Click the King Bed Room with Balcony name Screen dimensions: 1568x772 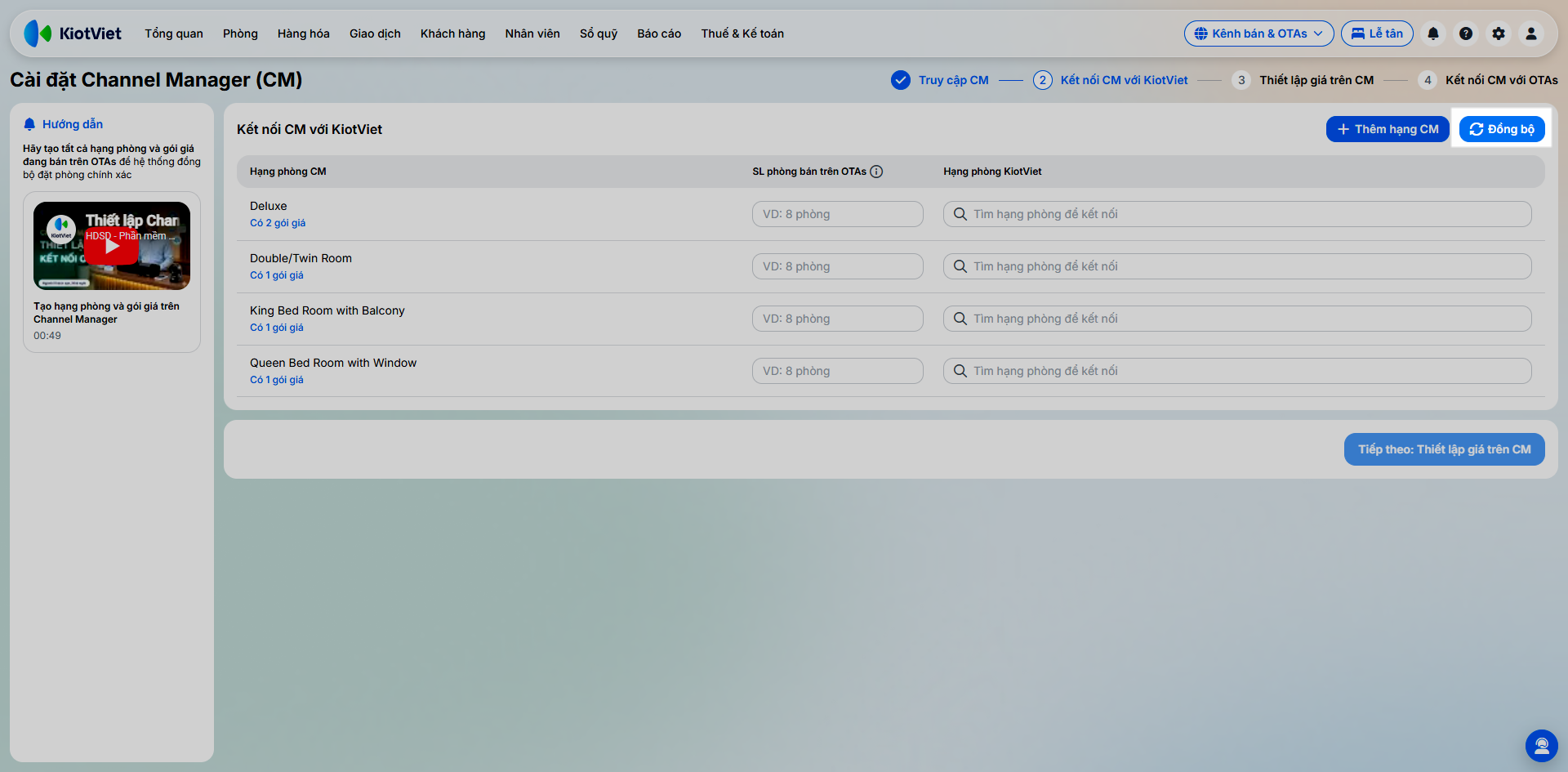[327, 310]
